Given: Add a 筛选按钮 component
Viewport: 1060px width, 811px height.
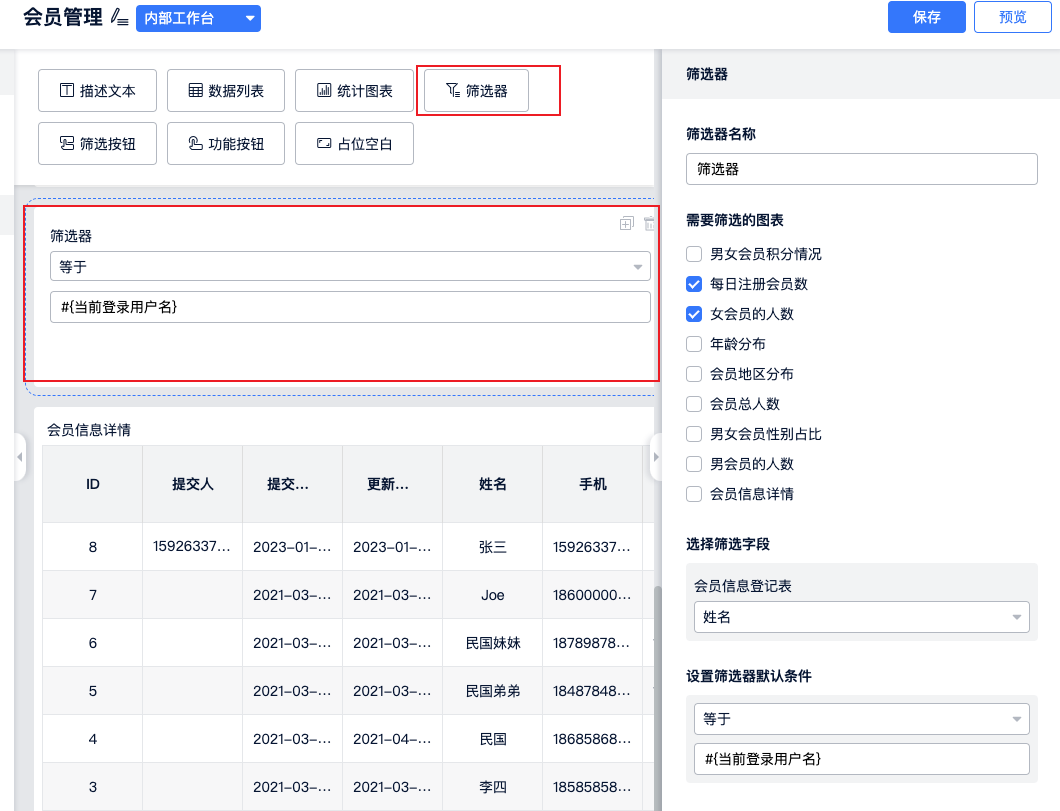Looking at the screenshot, I should 97,144.
